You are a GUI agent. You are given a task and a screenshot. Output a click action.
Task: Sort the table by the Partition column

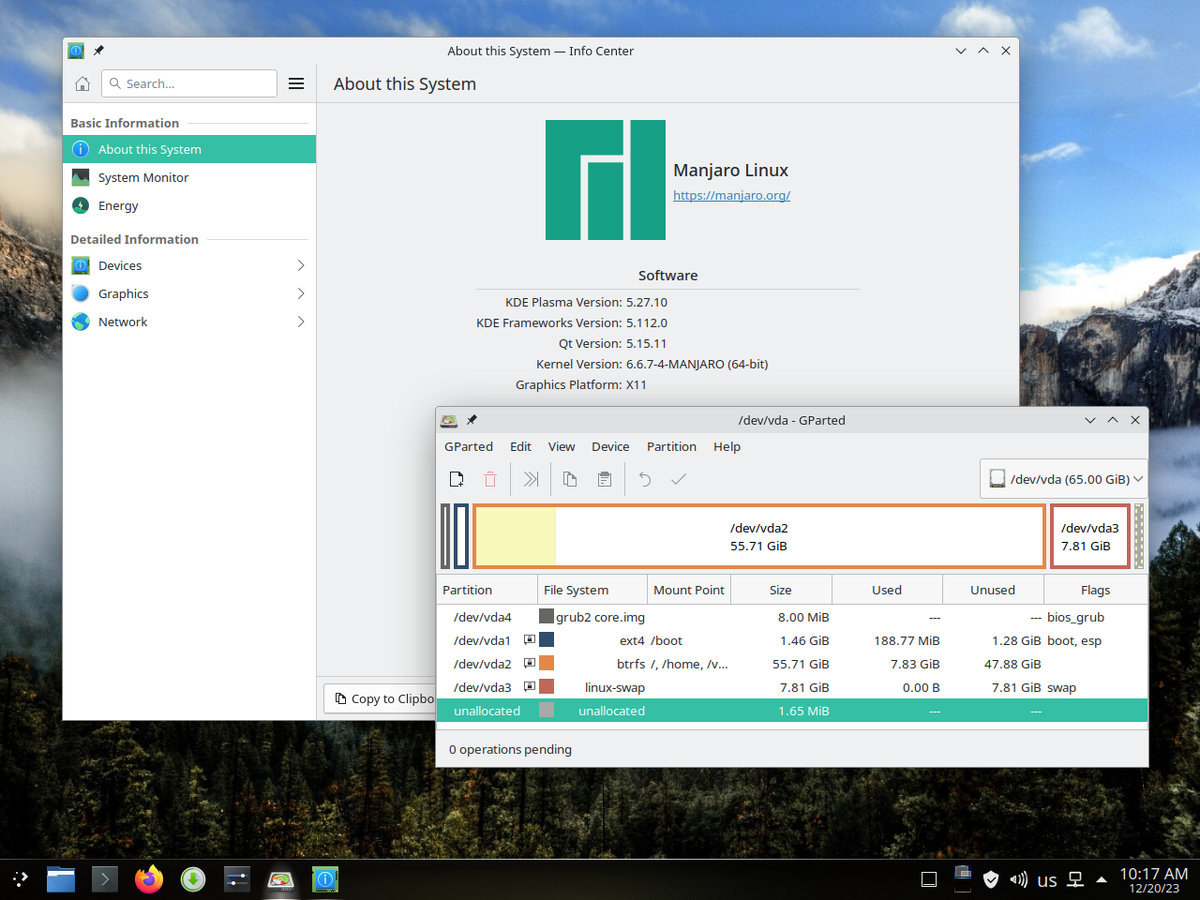point(487,590)
